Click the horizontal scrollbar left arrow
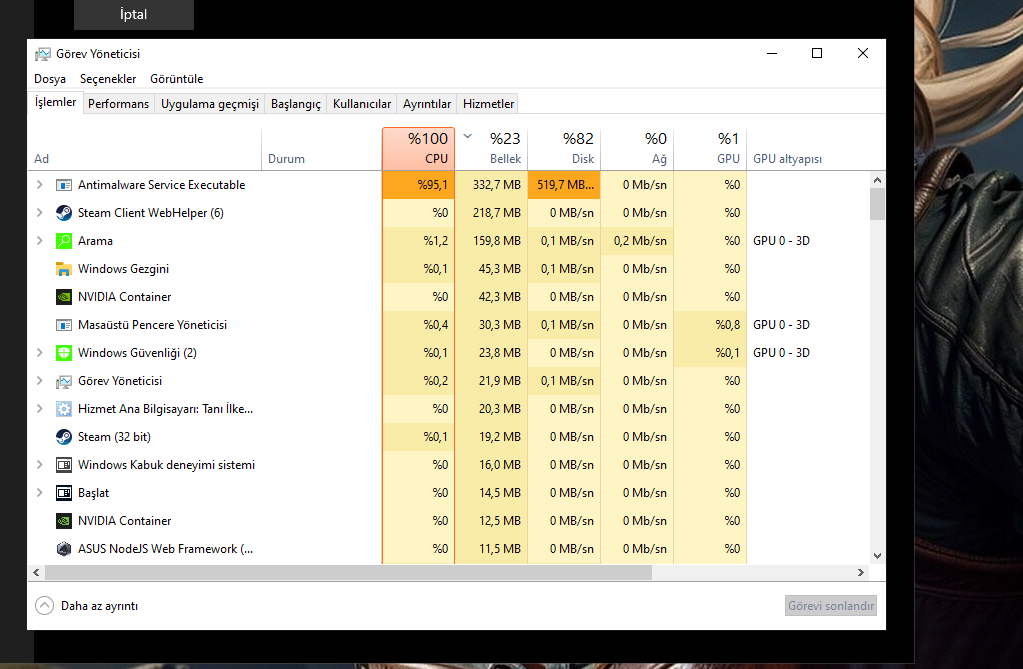Image resolution: width=1023 pixels, height=669 pixels. click(37, 572)
